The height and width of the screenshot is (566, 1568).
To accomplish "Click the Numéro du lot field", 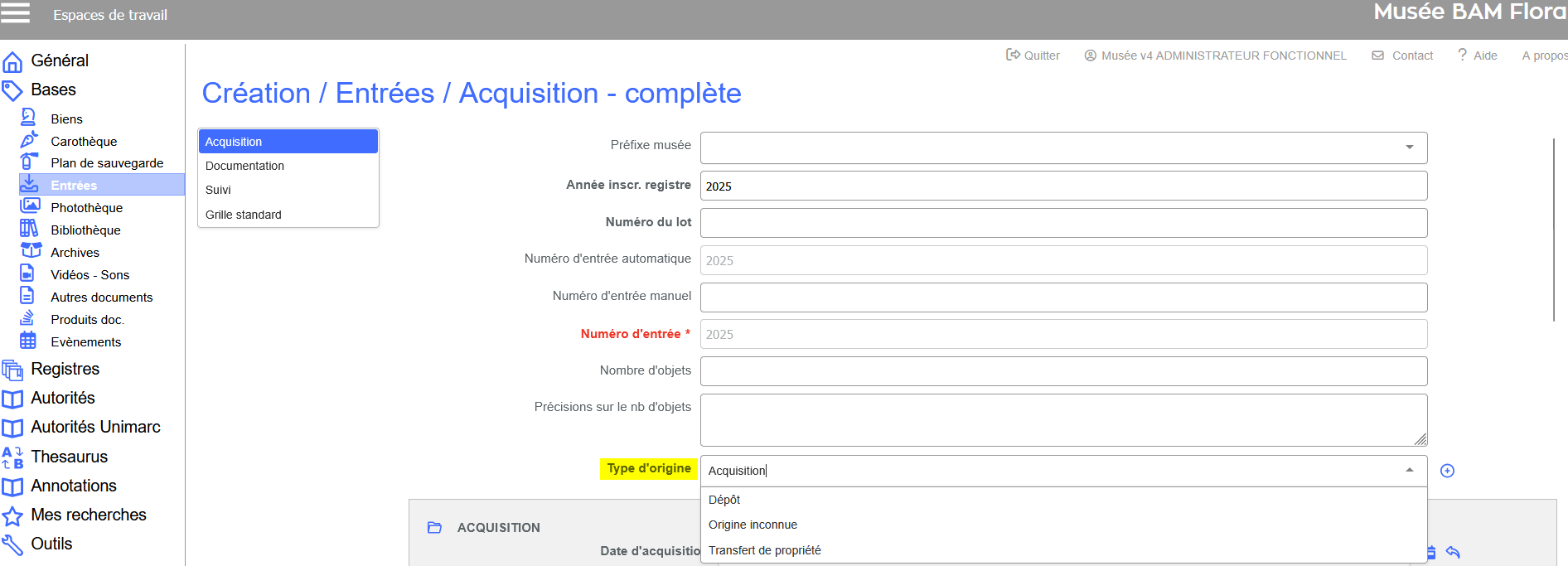I will pyautogui.click(x=1063, y=223).
